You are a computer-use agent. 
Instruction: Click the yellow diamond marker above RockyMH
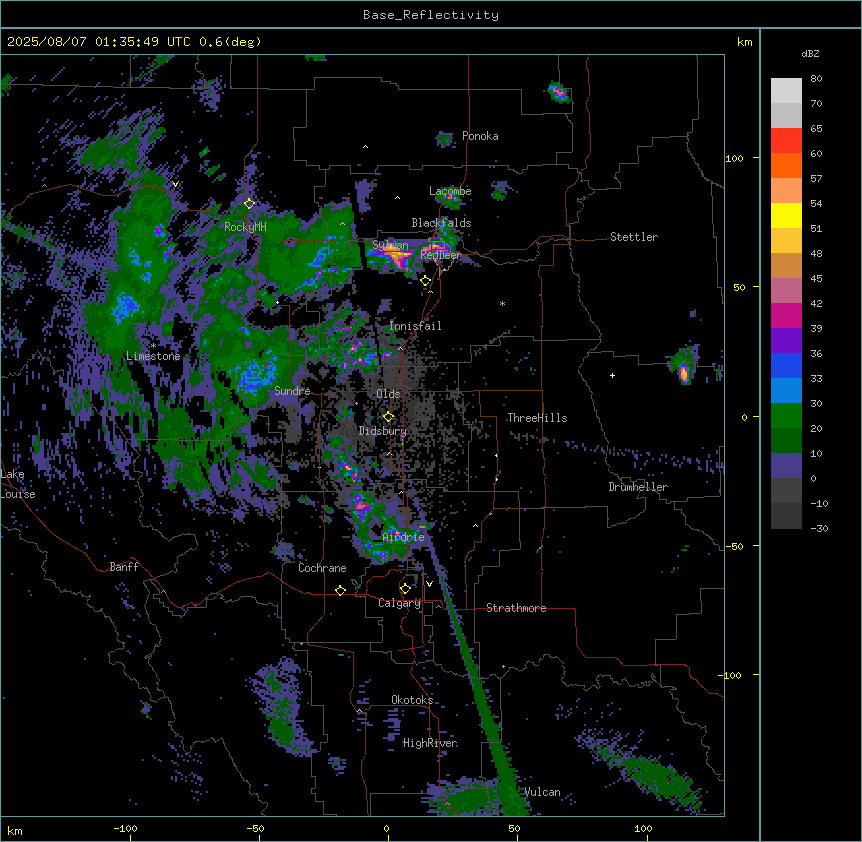pyautogui.click(x=250, y=203)
